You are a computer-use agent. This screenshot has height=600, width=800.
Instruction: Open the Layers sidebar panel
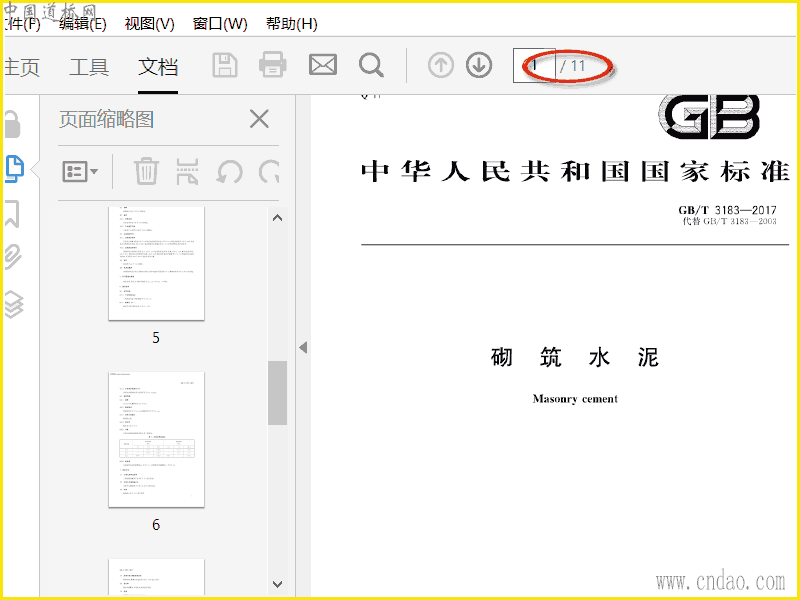click(13, 304)
